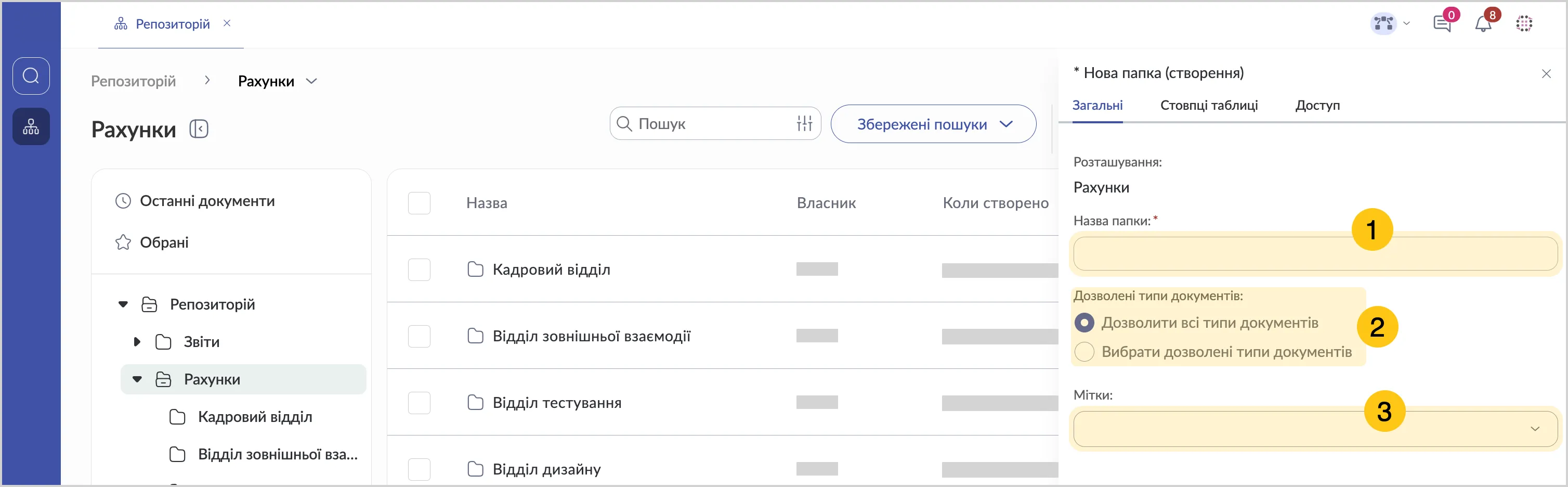Viewport: 1568px width, 487px height.
Task: Open the notifications bell icon
Action: 1483,24
